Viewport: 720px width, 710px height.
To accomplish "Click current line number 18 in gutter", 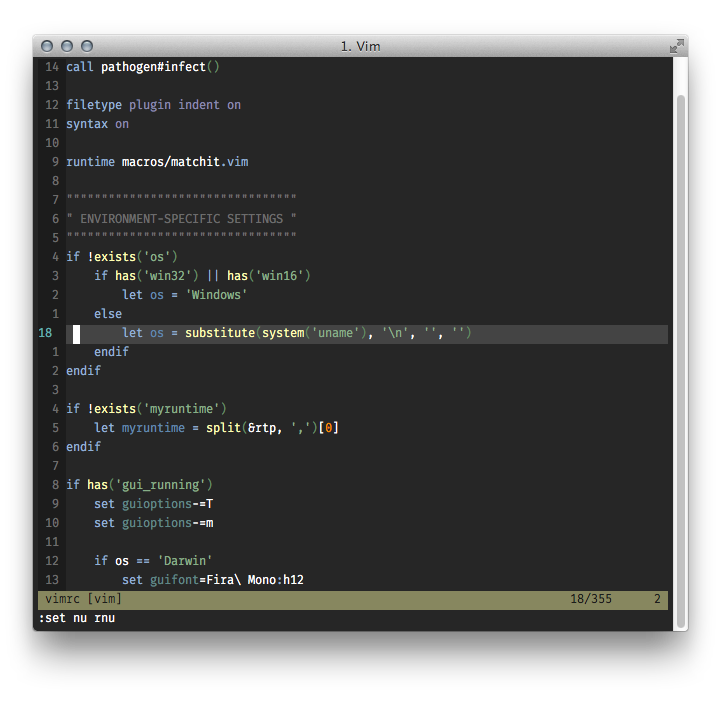I will click(45, 333).
